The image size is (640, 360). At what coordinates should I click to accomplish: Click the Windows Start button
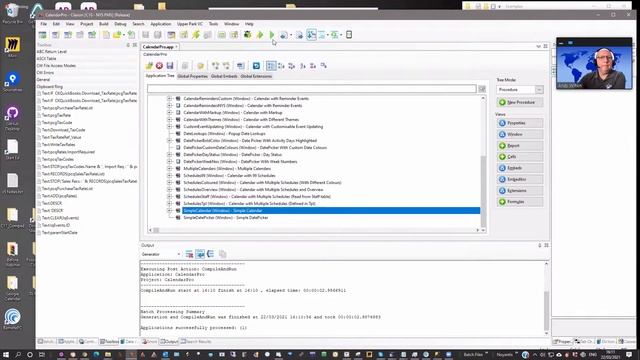6,355
